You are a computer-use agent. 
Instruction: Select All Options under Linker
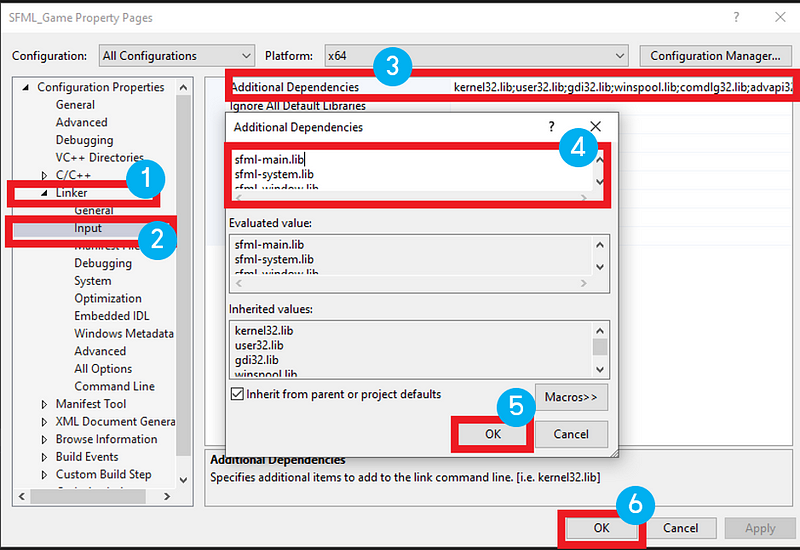(x=103, y=369)
